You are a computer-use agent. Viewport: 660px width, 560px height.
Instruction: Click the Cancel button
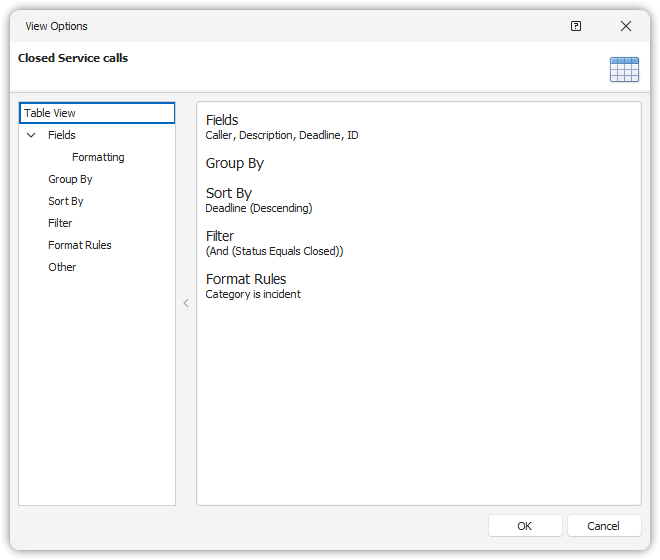click(x=604, y=526)
